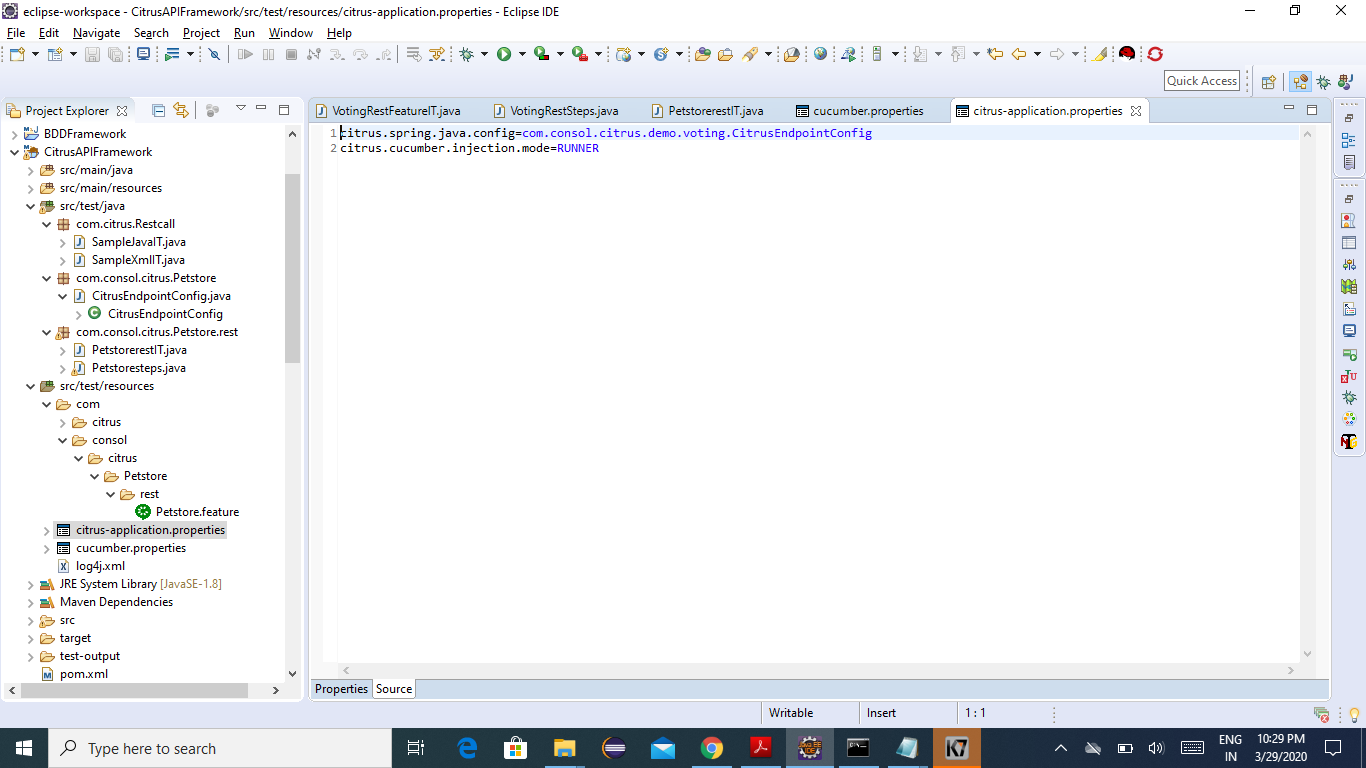Image resolution: width=1366 pixels, height=768 pixels.
Task: Open the Debug button dropdown arrow
Action: point(484,54)
